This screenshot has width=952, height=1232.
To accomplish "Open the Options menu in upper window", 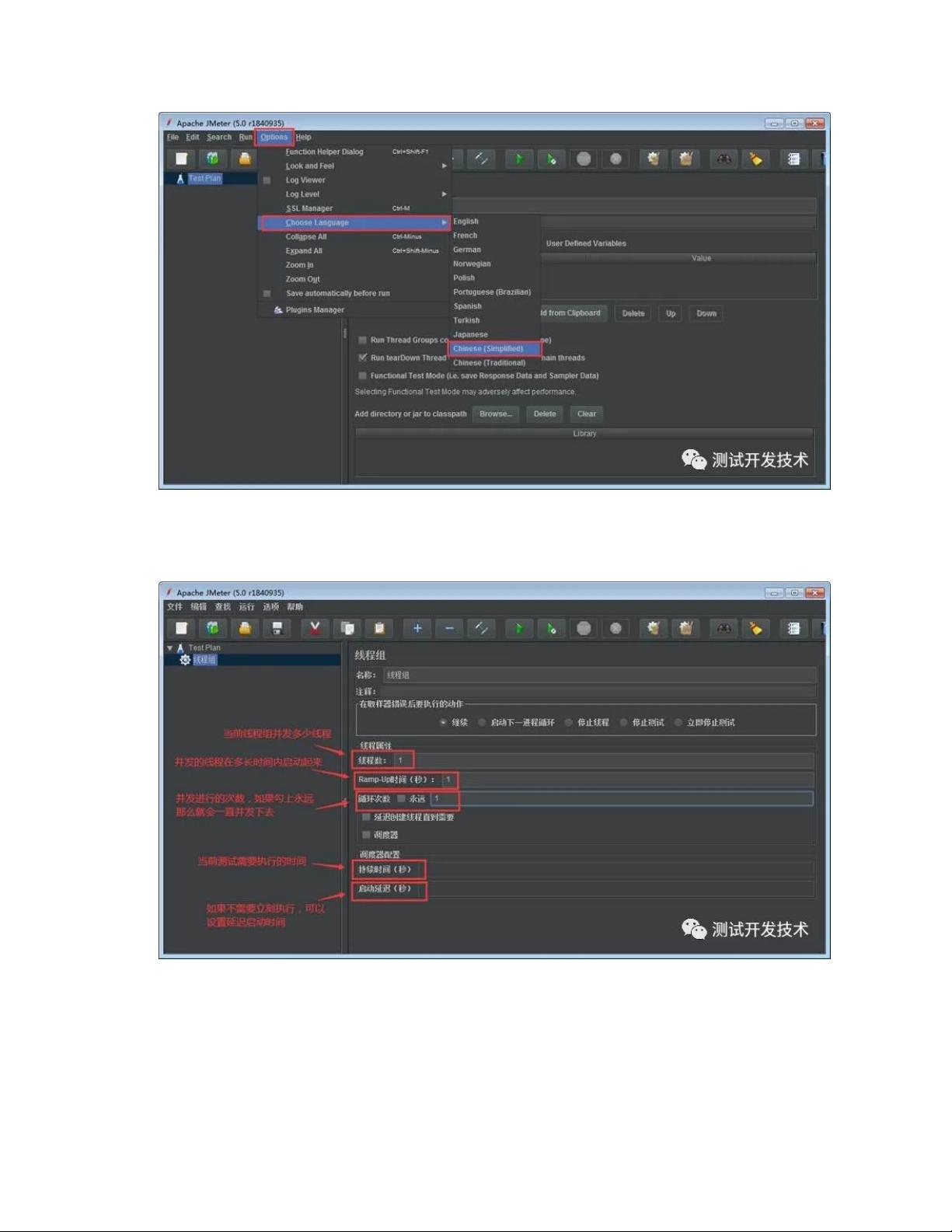I will click(x=274, y=137).
